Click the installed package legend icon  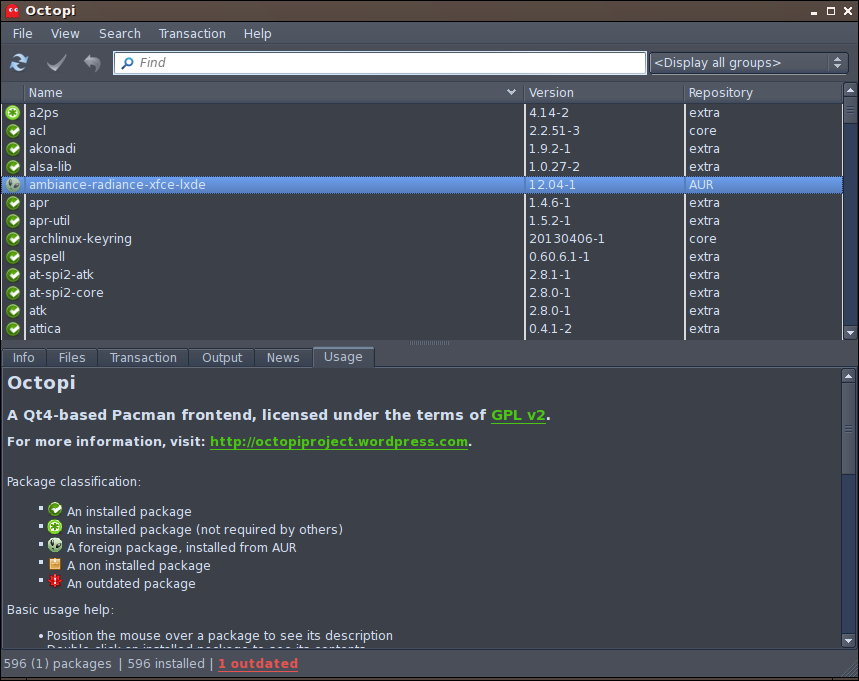[55, 510]
